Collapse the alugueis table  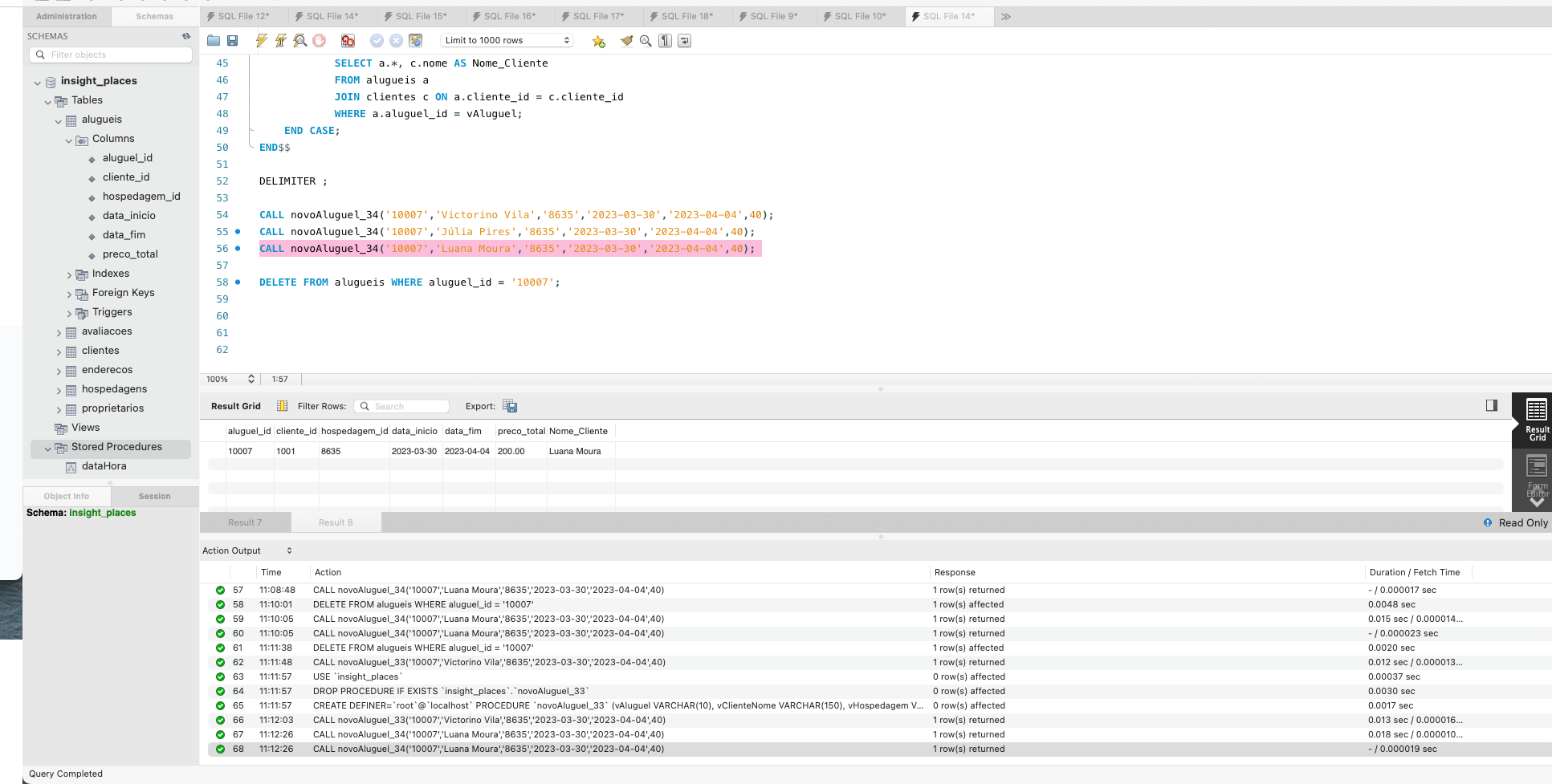58,120
